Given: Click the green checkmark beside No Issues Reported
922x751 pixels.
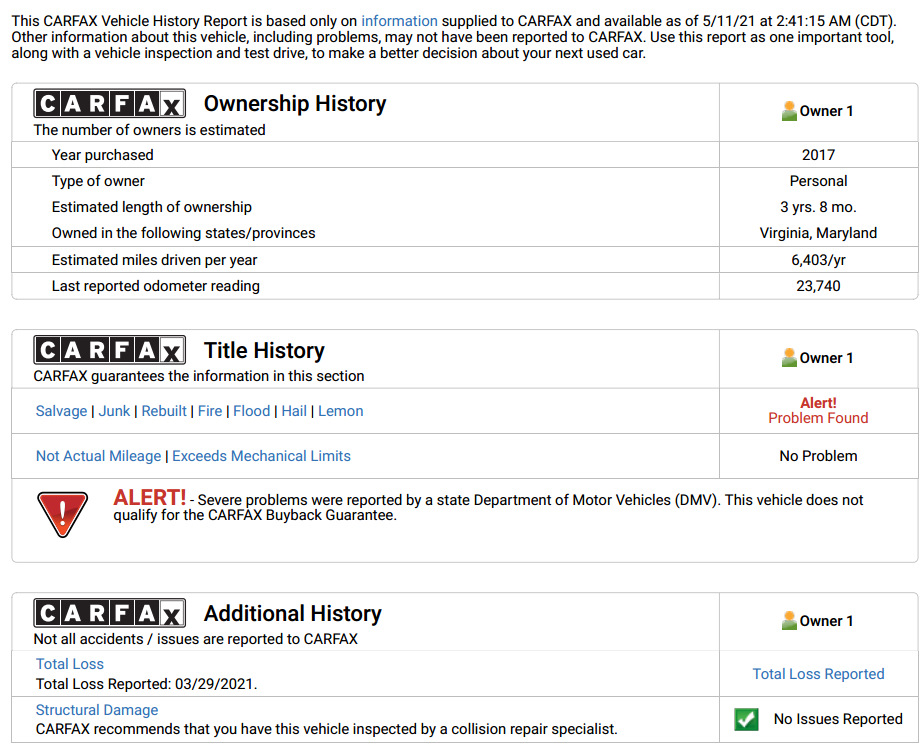Looking at the screenshot, I should 746,719.
